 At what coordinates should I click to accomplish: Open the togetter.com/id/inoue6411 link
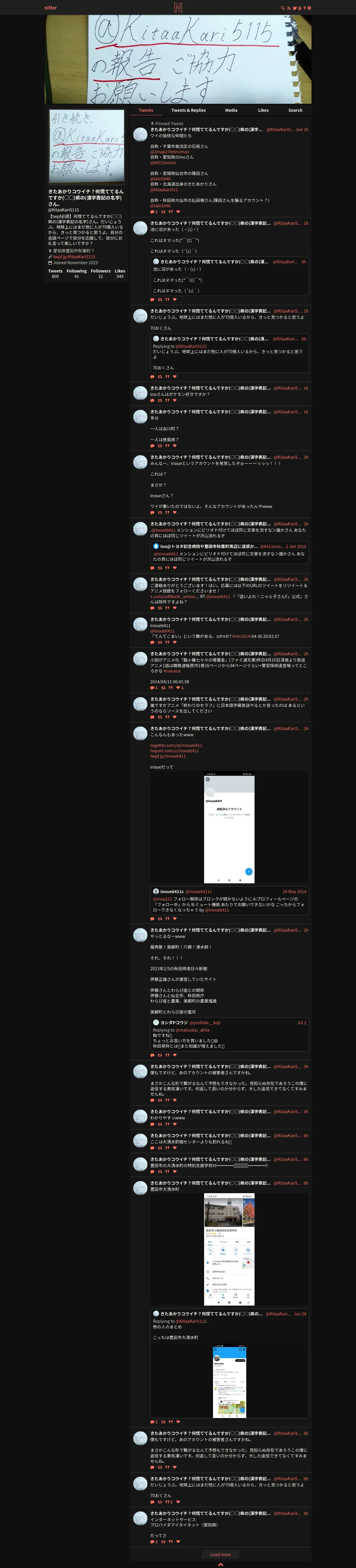177,745
